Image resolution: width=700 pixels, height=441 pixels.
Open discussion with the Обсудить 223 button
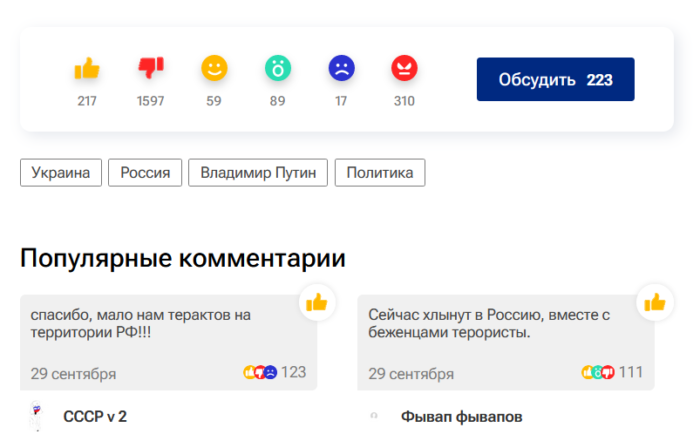(555, 79)
